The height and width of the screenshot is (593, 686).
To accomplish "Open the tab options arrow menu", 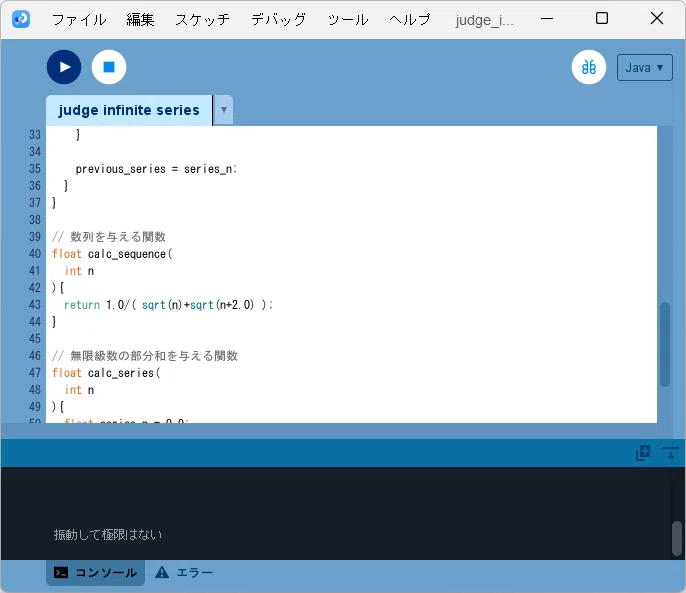I will point(224,109).
